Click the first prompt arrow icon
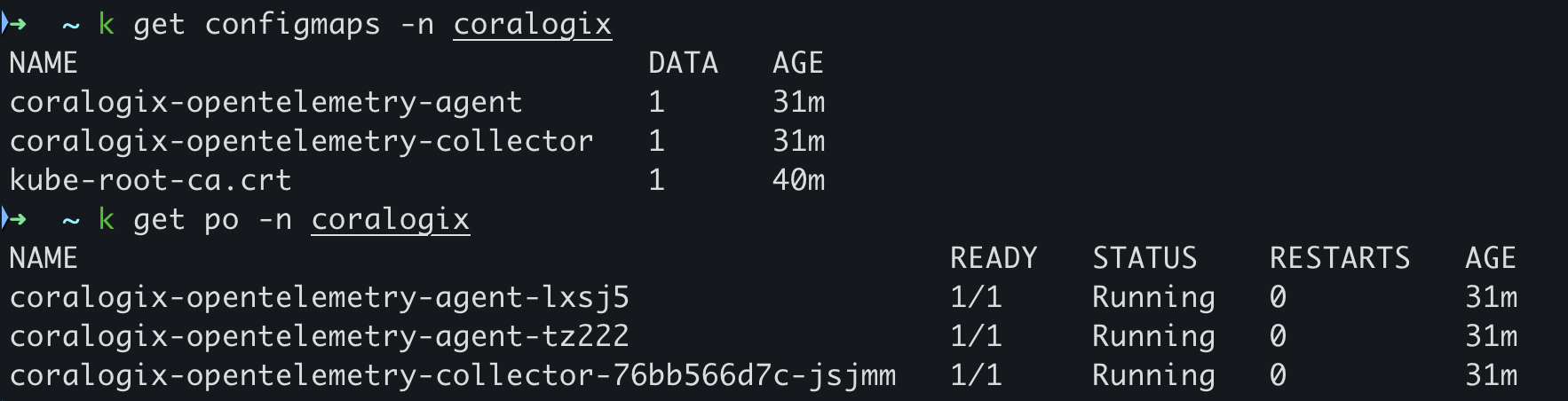1568x401 pixels. click(x=14, y=24)
